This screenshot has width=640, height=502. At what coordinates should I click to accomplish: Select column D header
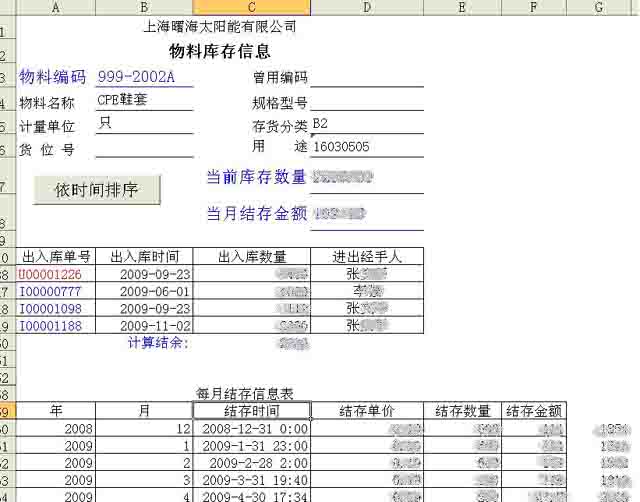click(x=367, y=8)
